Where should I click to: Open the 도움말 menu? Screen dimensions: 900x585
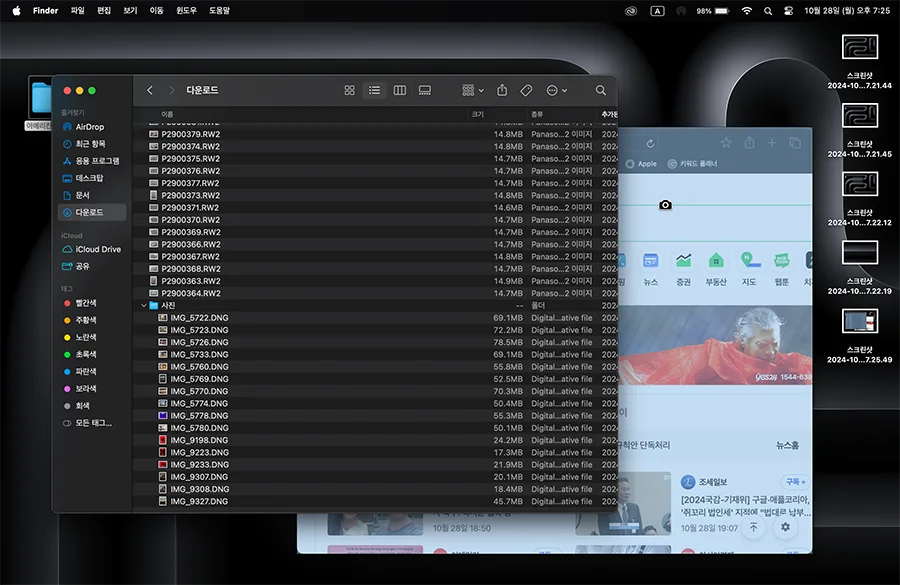coord(219,10)
